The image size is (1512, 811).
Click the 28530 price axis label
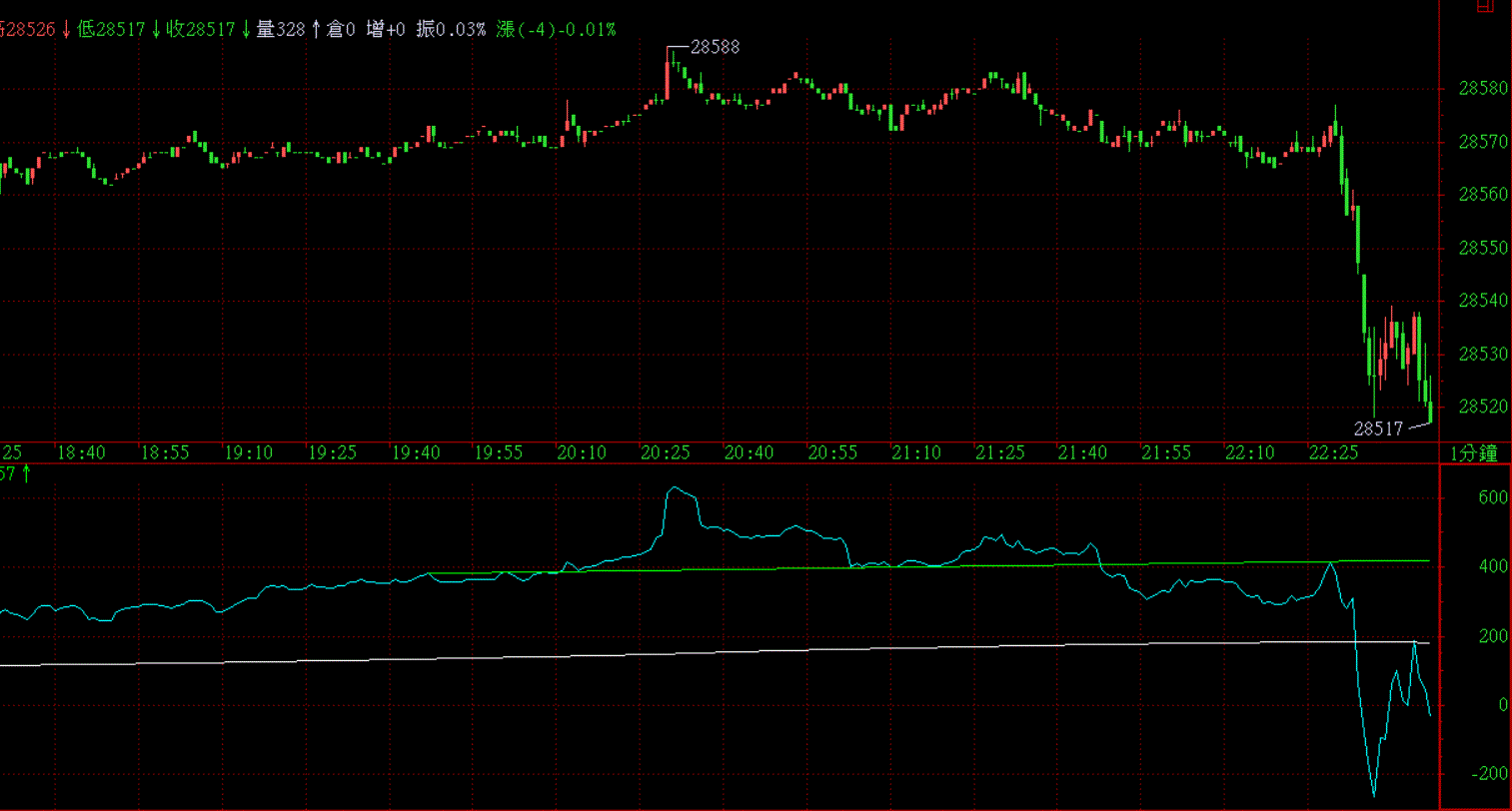click(x=1483, y=354)
